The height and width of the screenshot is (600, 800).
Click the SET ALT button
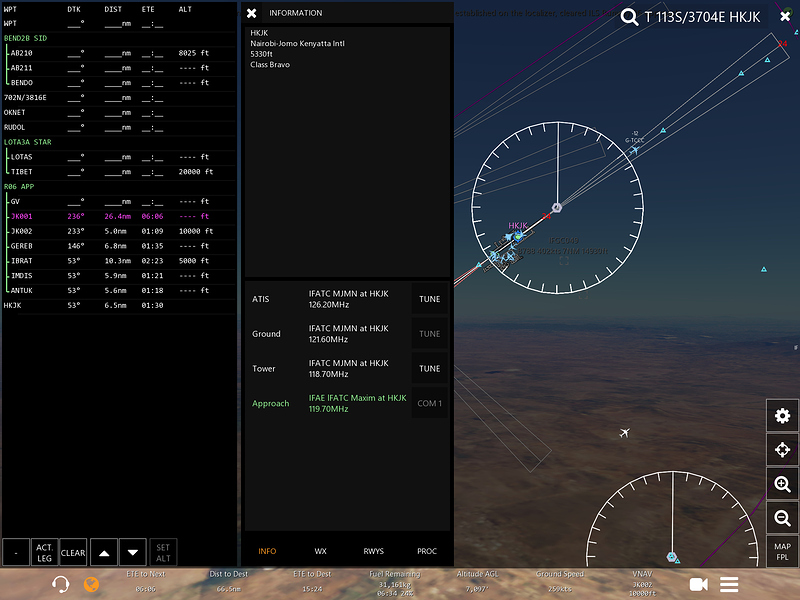[163, 553]
